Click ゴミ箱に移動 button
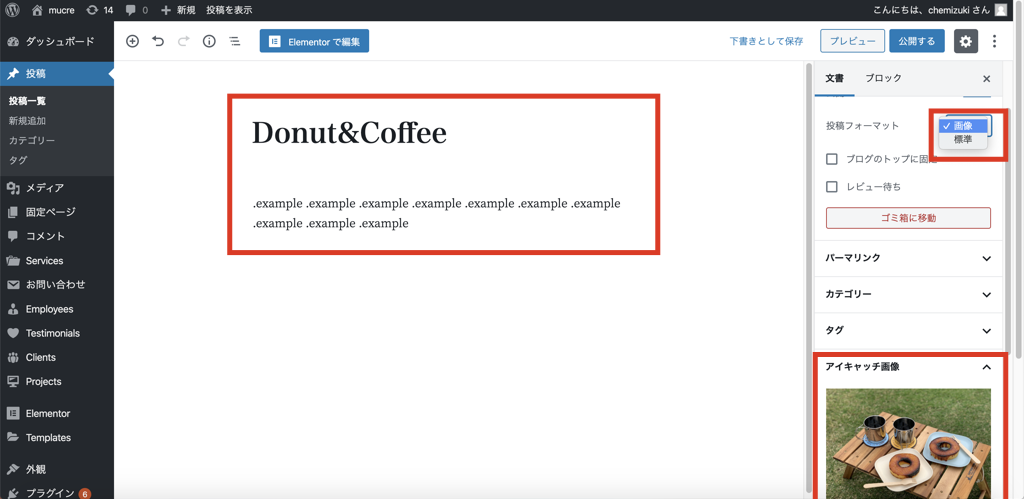The height and width of the screenshot is (499, 1024). tap(908, 218)
